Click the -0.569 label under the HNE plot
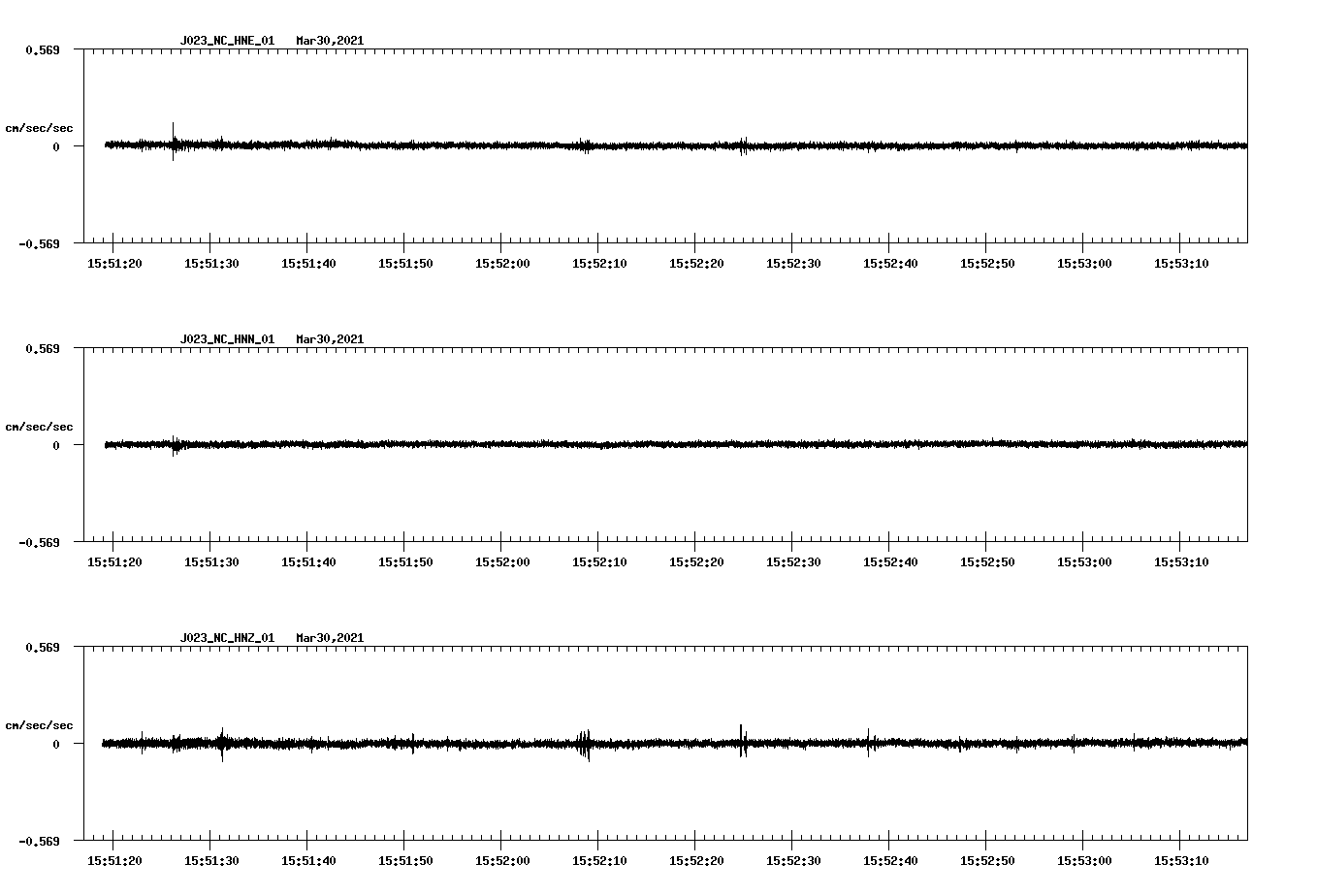 [x=41, y=242]
